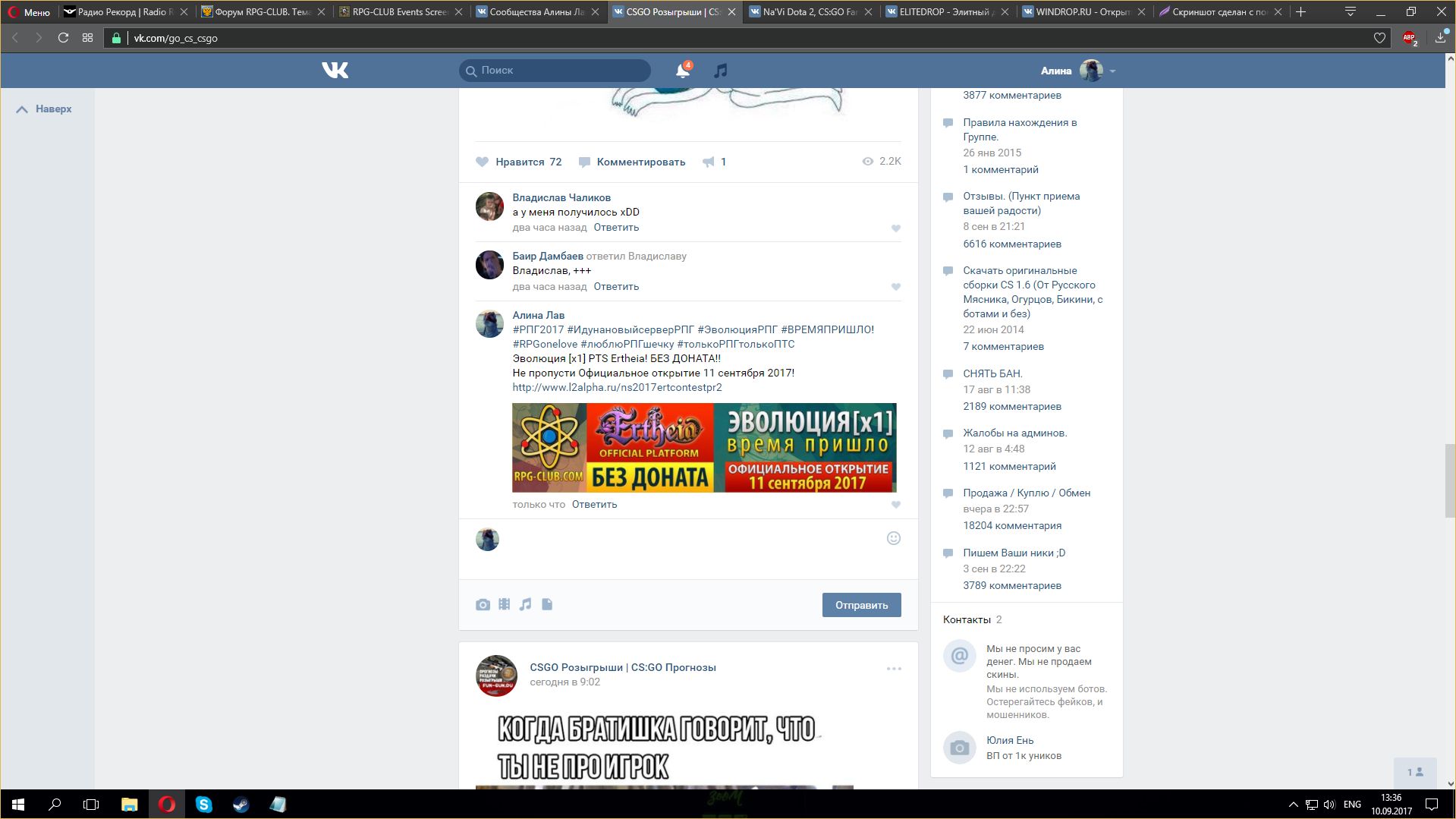Switch to RPG-CLUB Events browser tab
The height and width of the screenshot is (819, 1456).
click(401, 12)
